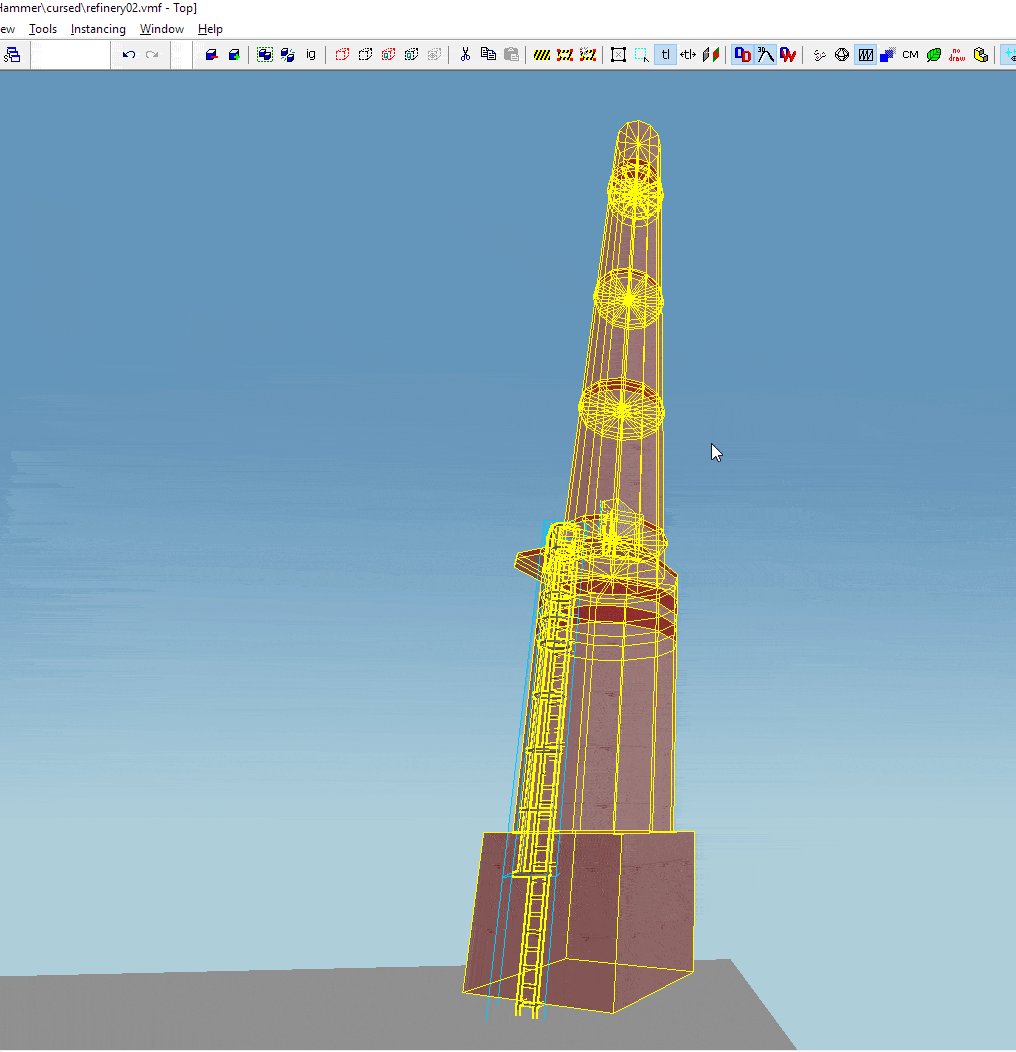The image size is (1016, 1052).
Task: Hide selected objects with red dashed cube
Action: tap(342, 54)
